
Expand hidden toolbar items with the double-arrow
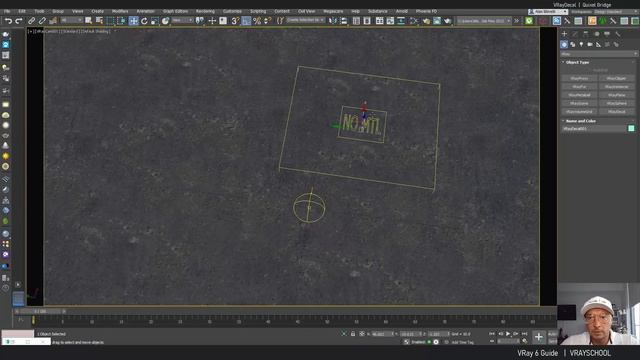(517, 21)
